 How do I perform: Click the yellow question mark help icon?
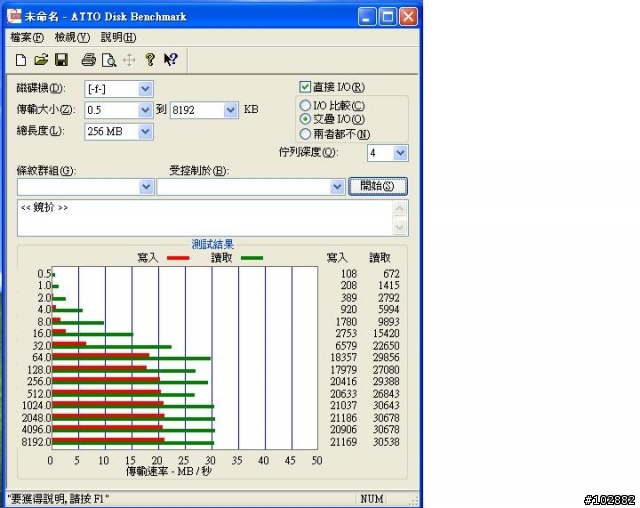[150, 60]
